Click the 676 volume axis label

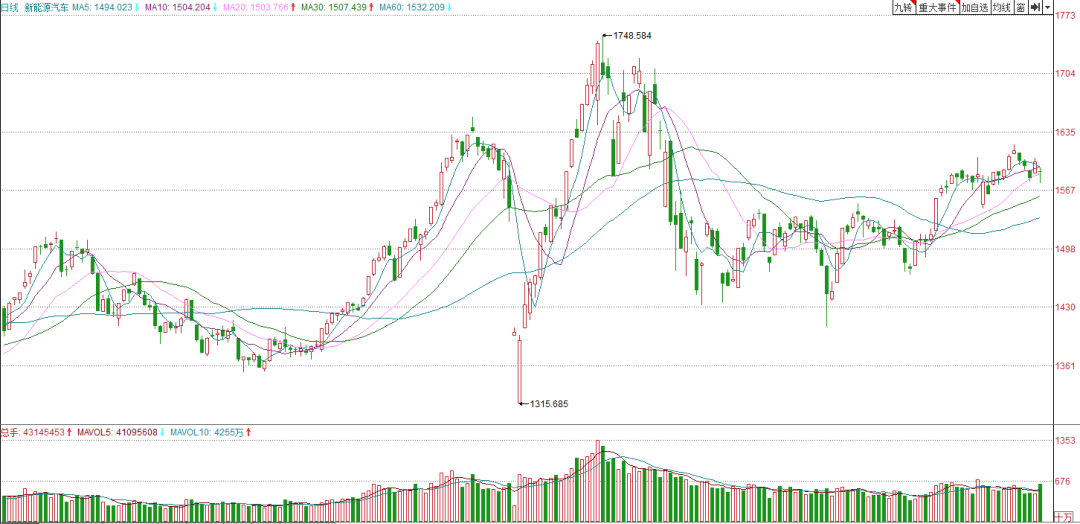[x=1064, y=481]
